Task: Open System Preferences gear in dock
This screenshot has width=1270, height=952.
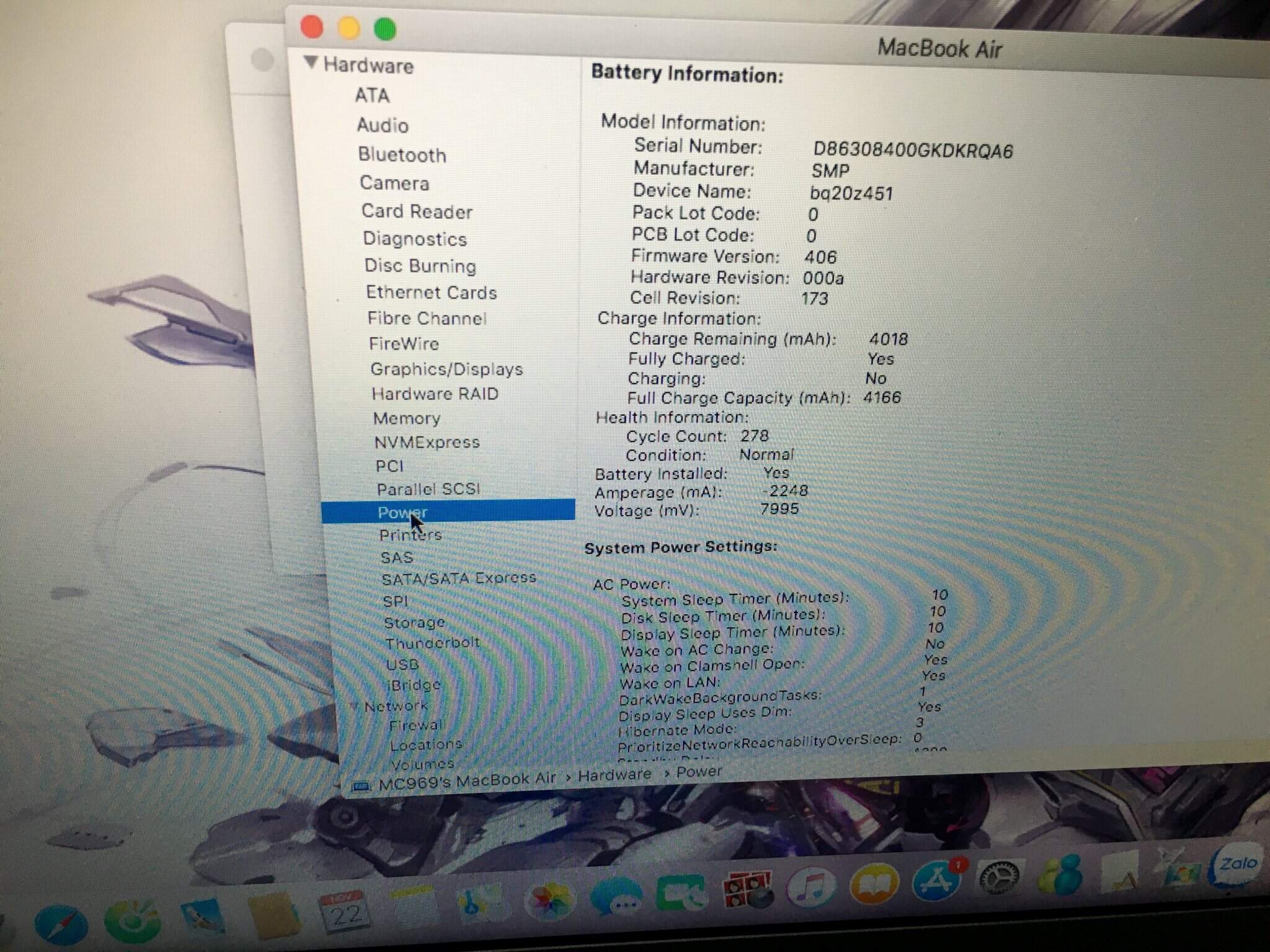Action: [998, 878]
